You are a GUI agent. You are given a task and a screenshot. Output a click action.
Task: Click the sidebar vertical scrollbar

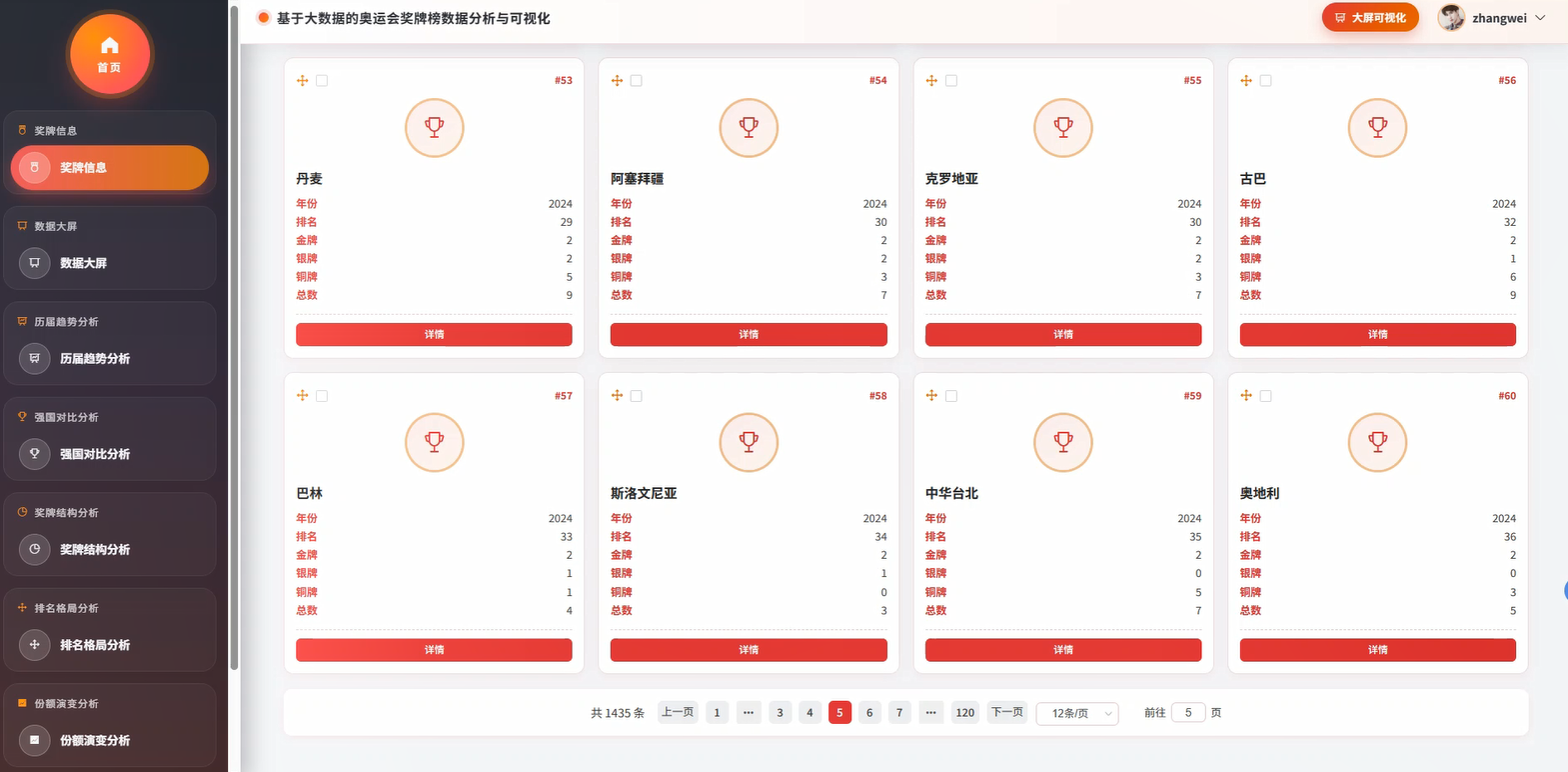coord(234,337)
